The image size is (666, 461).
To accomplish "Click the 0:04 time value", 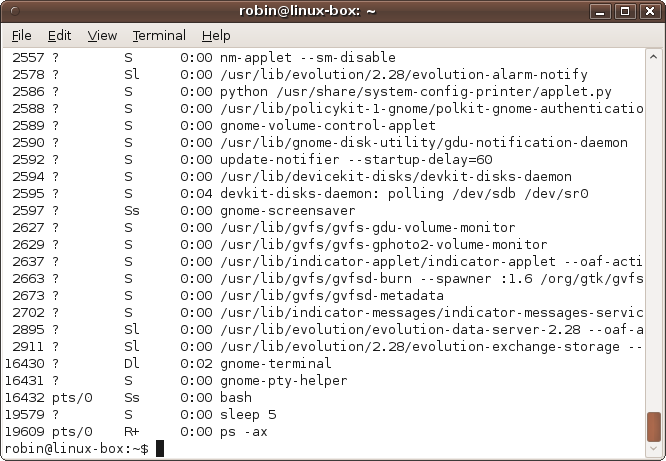I will [x=196, y=193].
